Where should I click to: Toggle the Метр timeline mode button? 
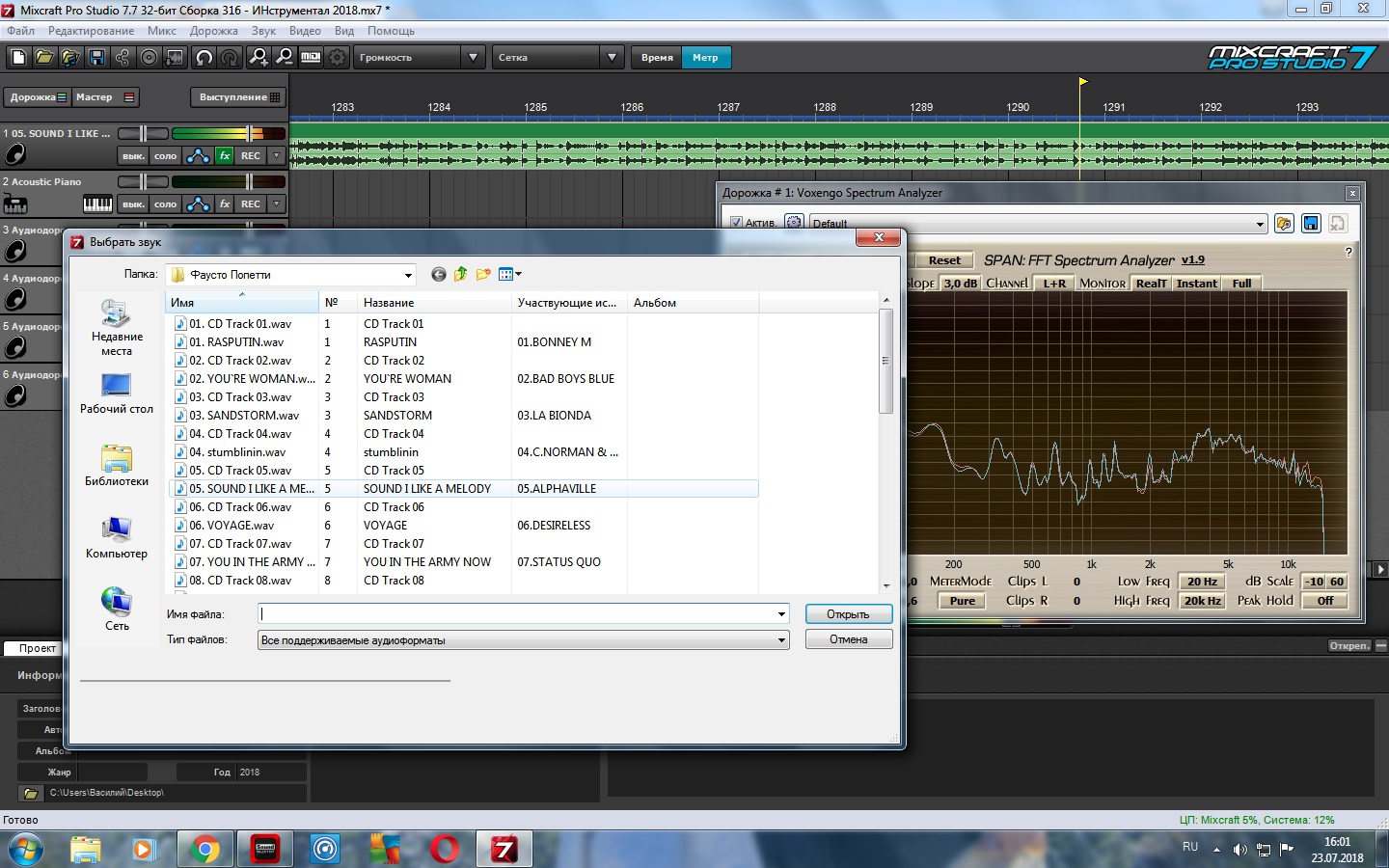pos(705,58)
